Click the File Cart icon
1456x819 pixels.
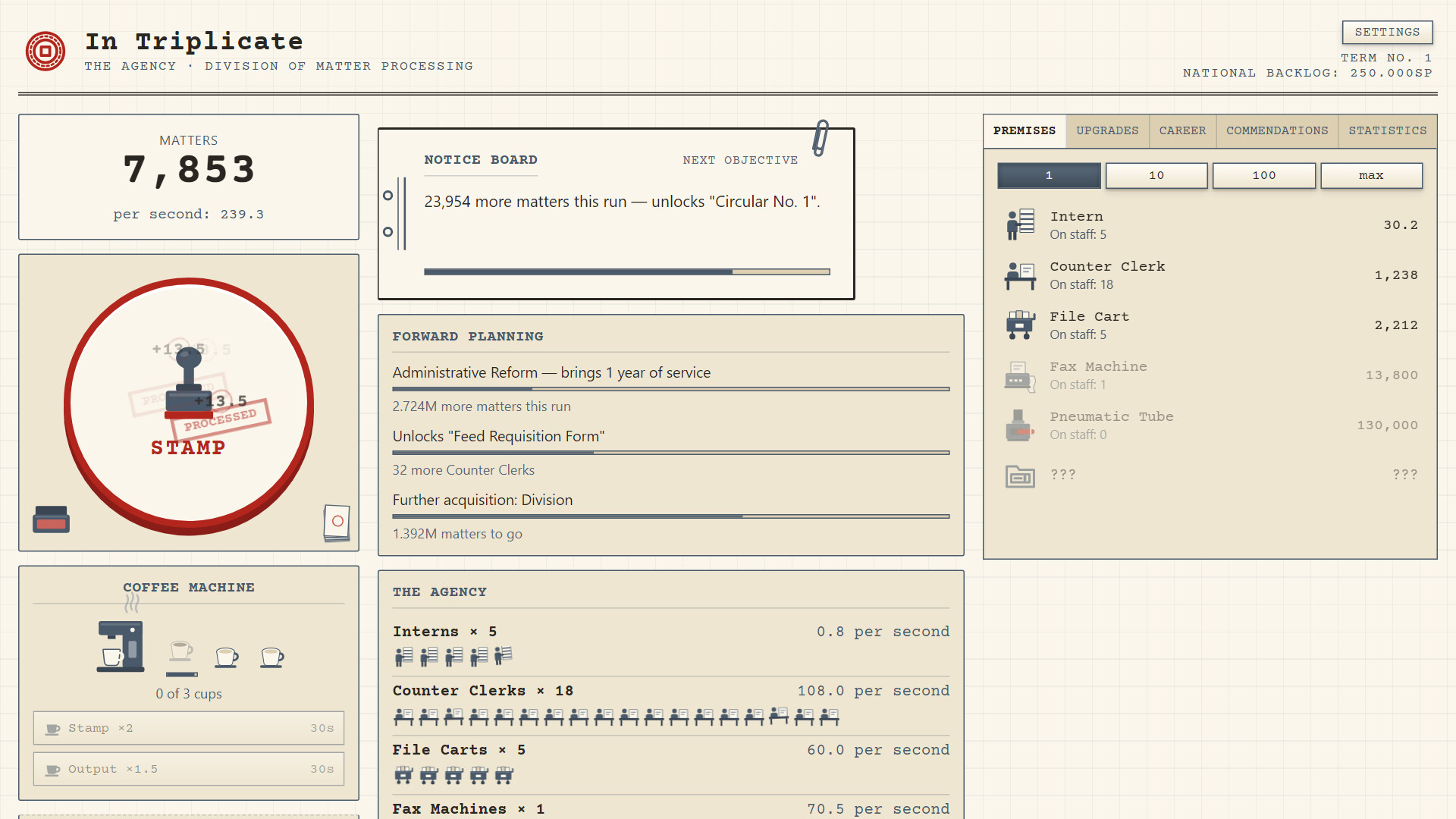pyautogui.click(x=1020, y=325)
